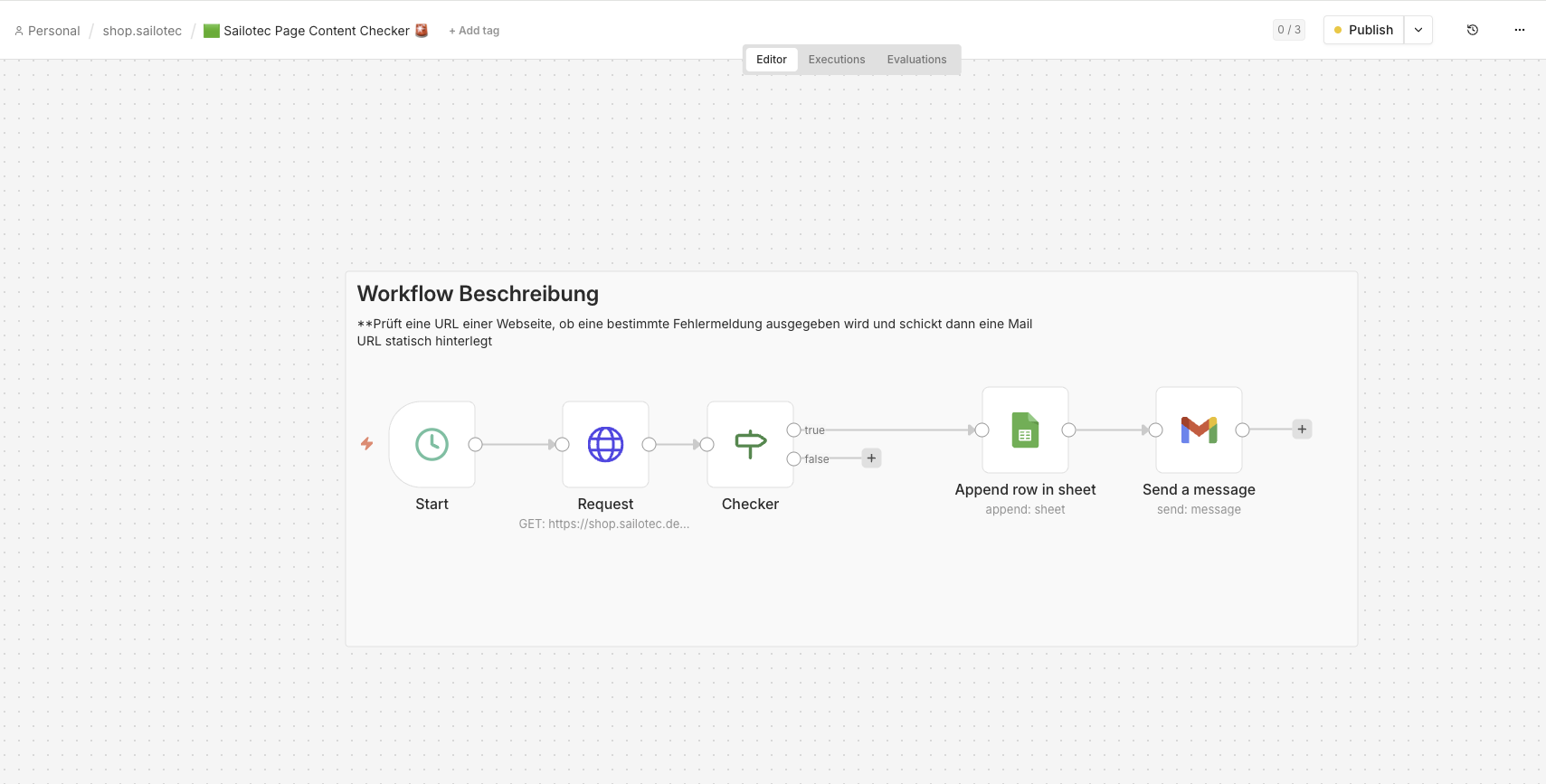Viewport: 1546px width, 784px height.
Task: Select the Workflow Beschreibung sticky note heading
Action: coord(478,294)
